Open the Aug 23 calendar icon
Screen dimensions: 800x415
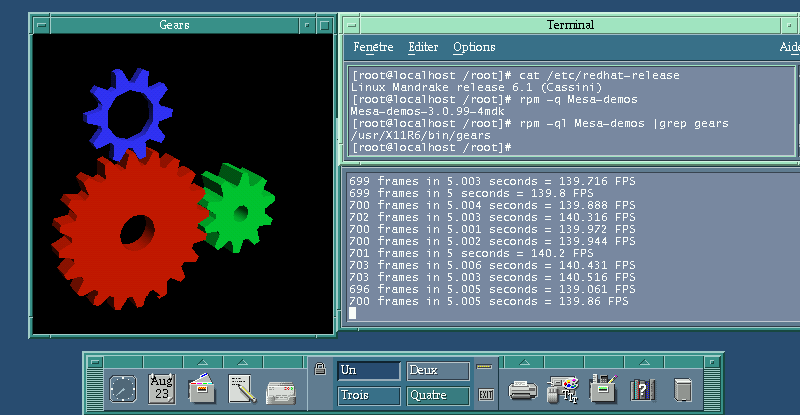click(x=162, y=389)
